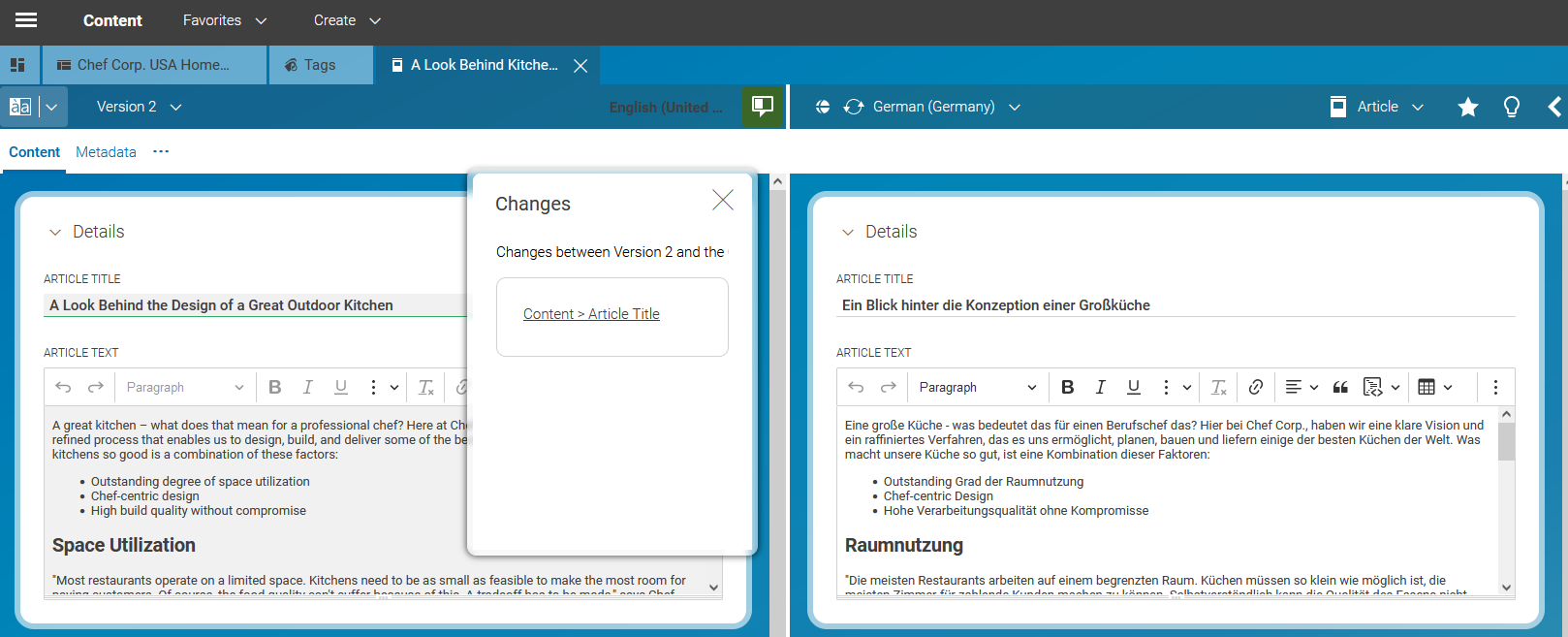The width and height of the screenshot is (1568, 637).
Task: Open the Version 2 dropdown
Action: pyautogui.click(x=139, y=107)
